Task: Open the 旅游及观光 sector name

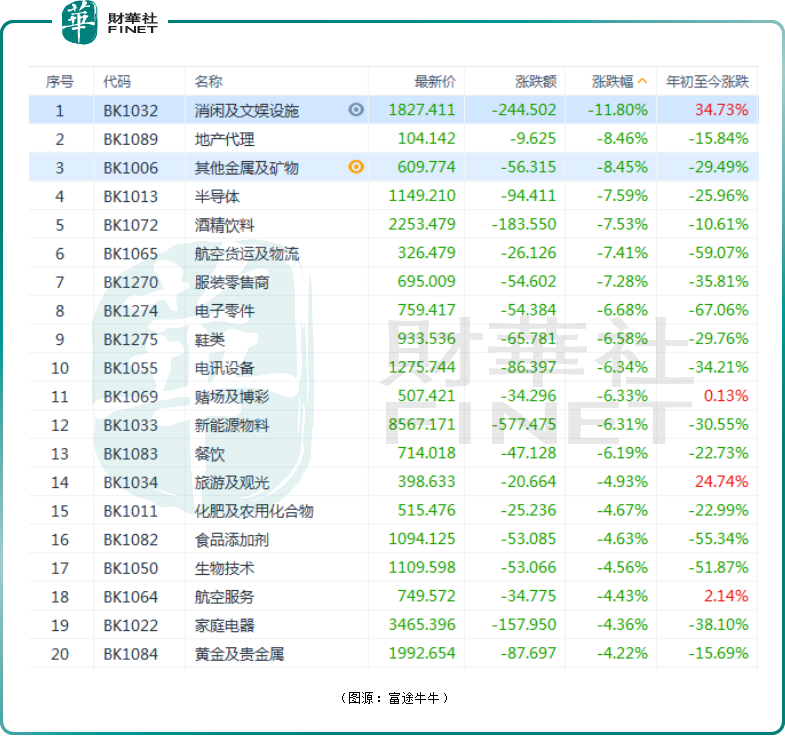Action: pyautogui.click(x=231, y=482)
